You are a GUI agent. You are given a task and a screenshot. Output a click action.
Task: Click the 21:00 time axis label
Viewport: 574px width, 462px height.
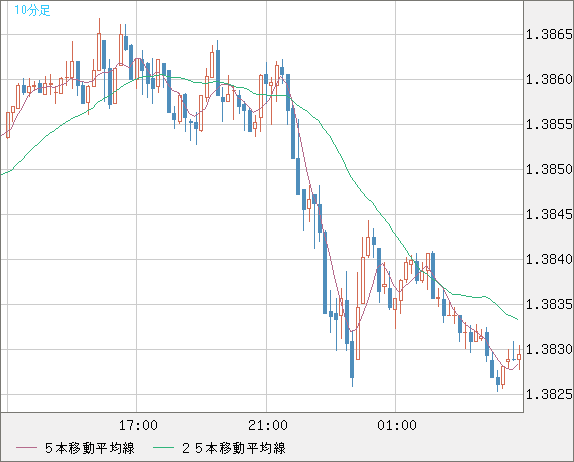click(268, 425)
